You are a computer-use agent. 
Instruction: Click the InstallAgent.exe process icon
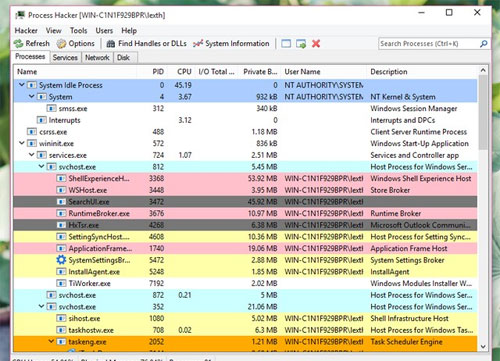61,272
